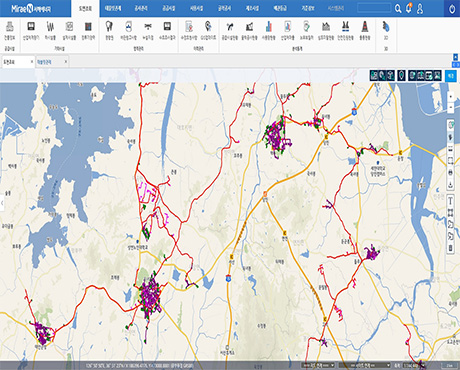Toggle the location pin map mode button

pos(402,76)
